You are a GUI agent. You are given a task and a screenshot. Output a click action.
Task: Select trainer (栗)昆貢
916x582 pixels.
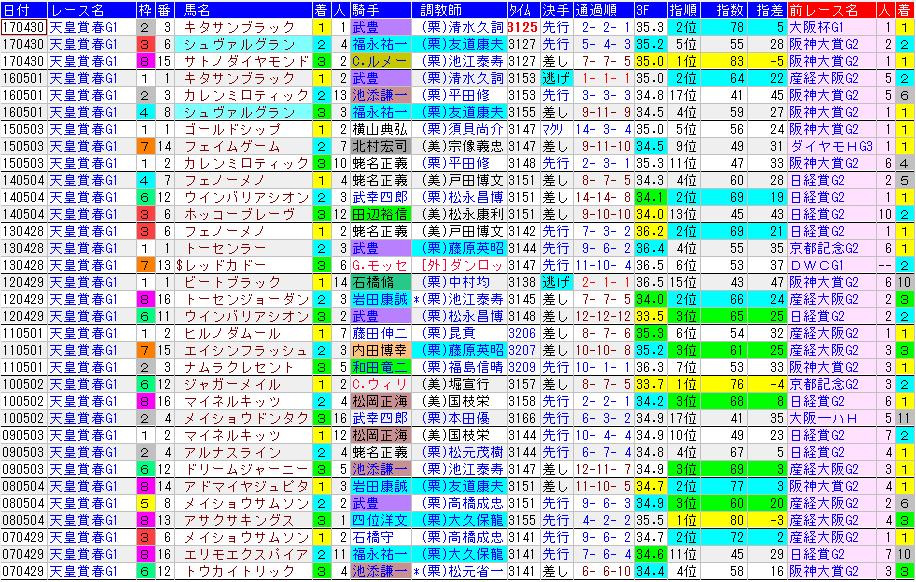coord(448,333)
